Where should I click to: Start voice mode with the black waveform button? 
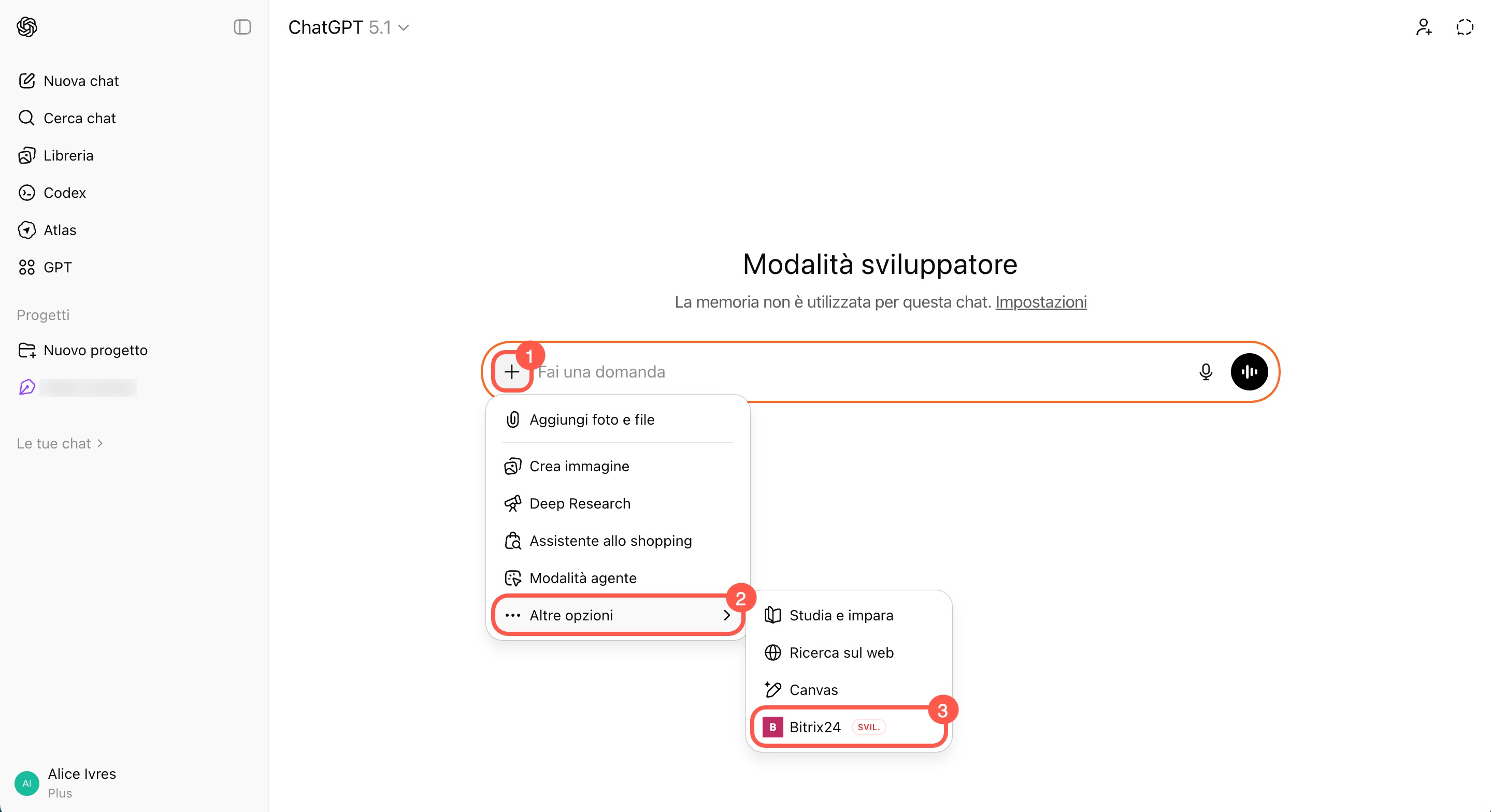pyautogui.click(x=1249, y=372)
